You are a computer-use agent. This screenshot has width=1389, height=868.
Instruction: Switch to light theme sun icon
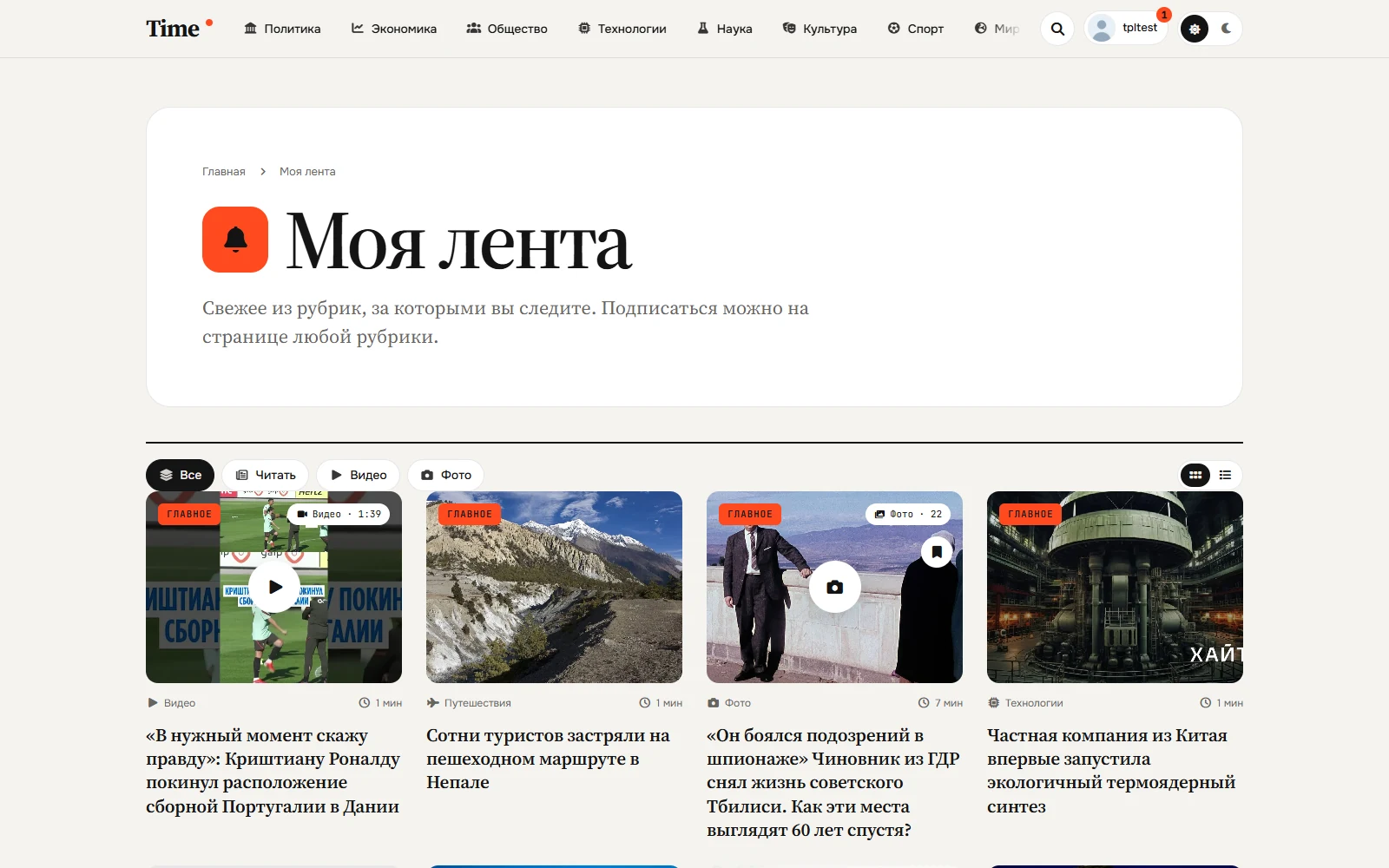[1195, 29]
